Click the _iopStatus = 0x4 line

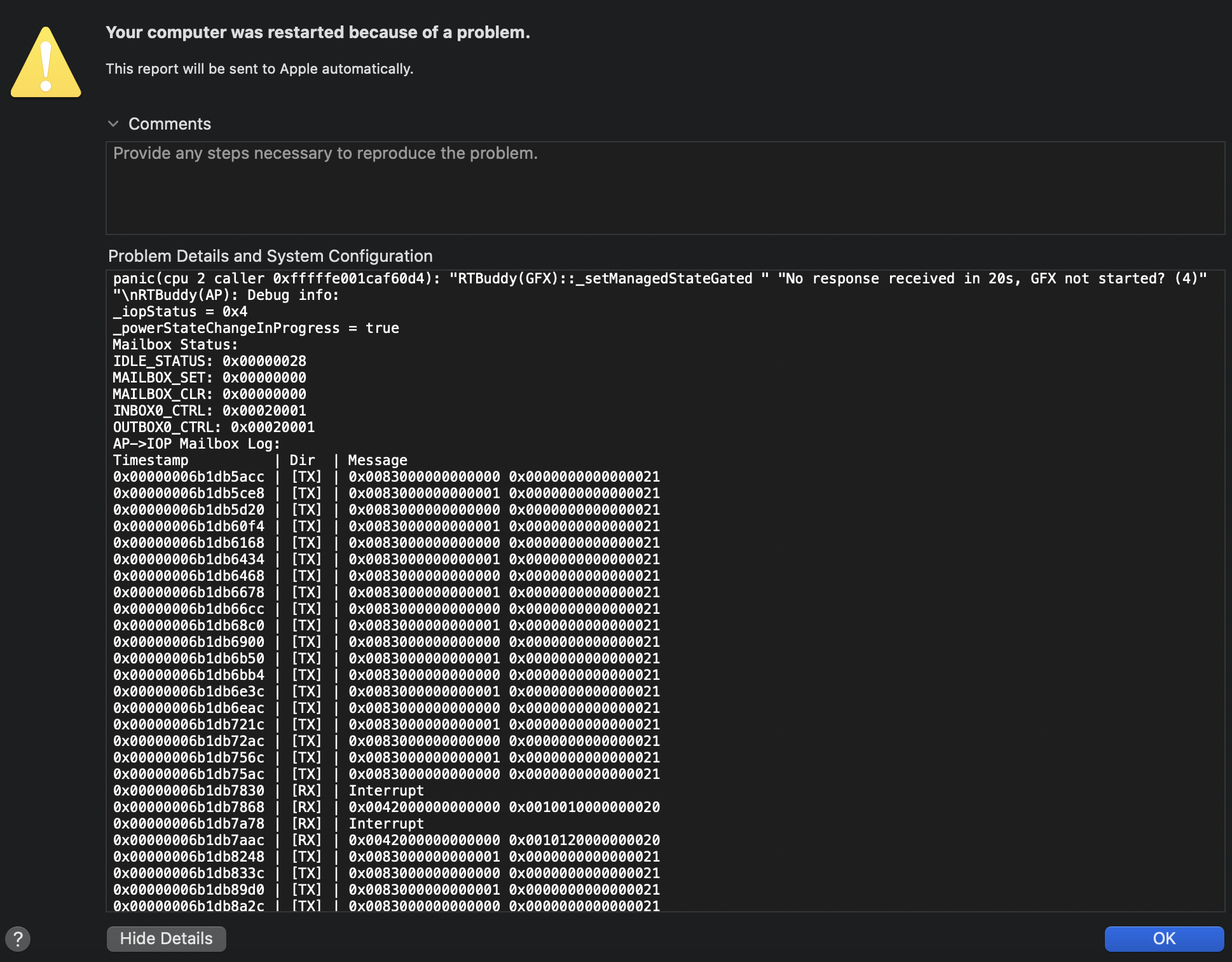click(180, 311)
